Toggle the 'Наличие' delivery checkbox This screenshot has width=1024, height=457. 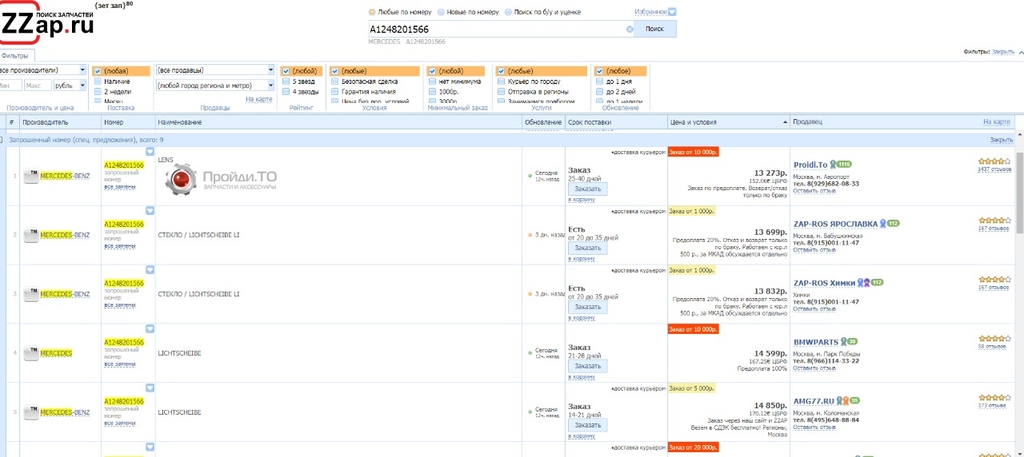pos(97,81)
